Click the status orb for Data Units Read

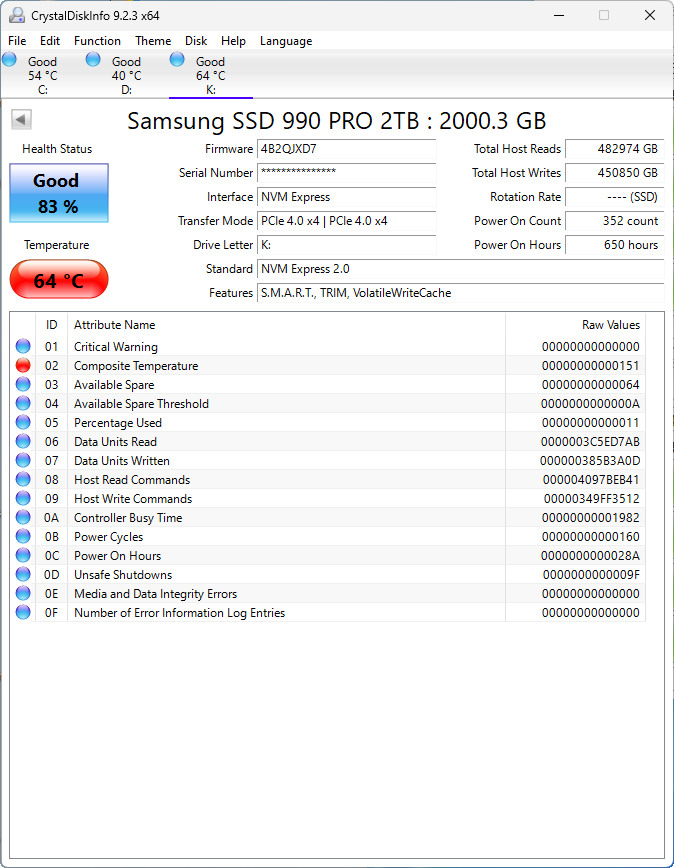23,441
